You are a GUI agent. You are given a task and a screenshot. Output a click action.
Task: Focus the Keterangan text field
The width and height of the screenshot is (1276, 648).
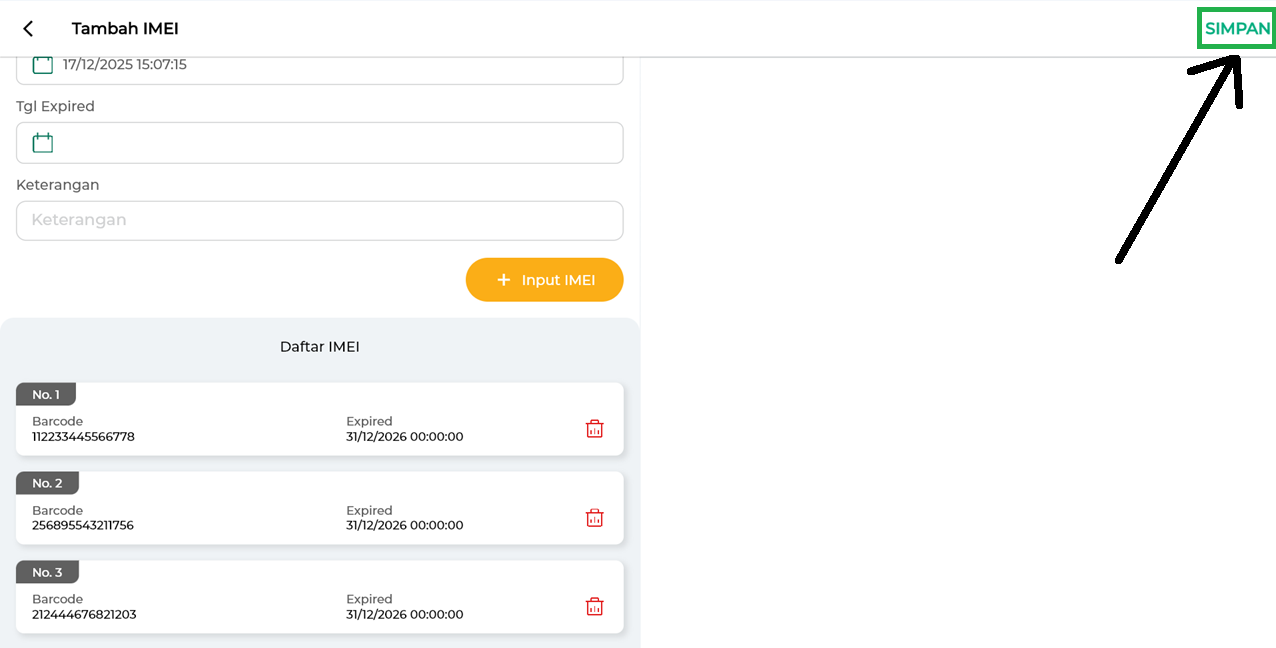tap(320, 220)
